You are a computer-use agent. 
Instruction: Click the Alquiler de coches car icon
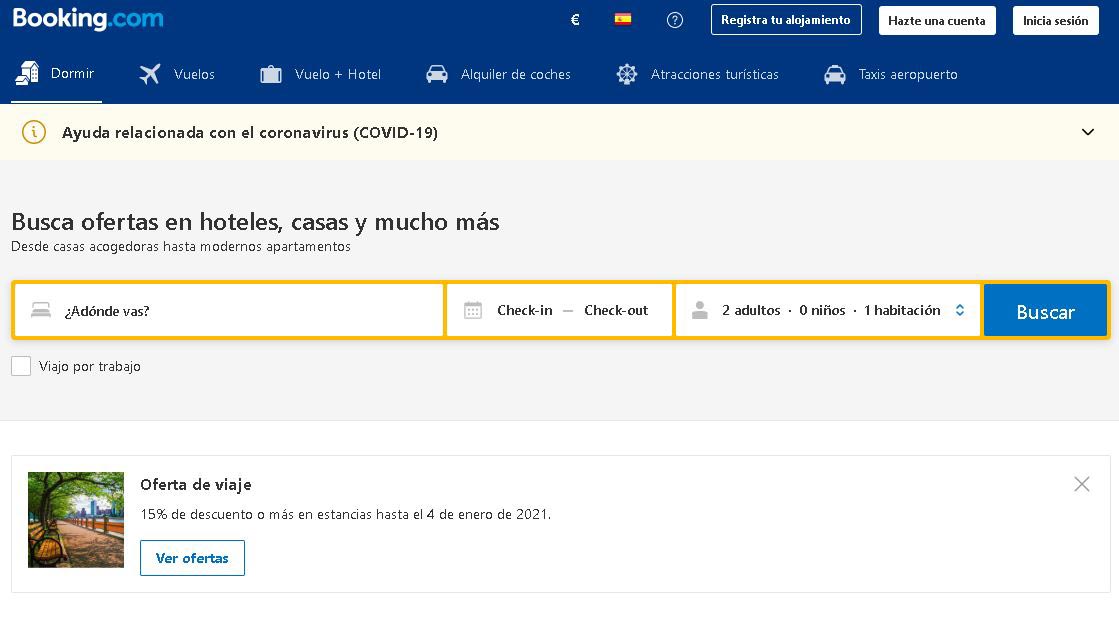(x=437, y=74)
